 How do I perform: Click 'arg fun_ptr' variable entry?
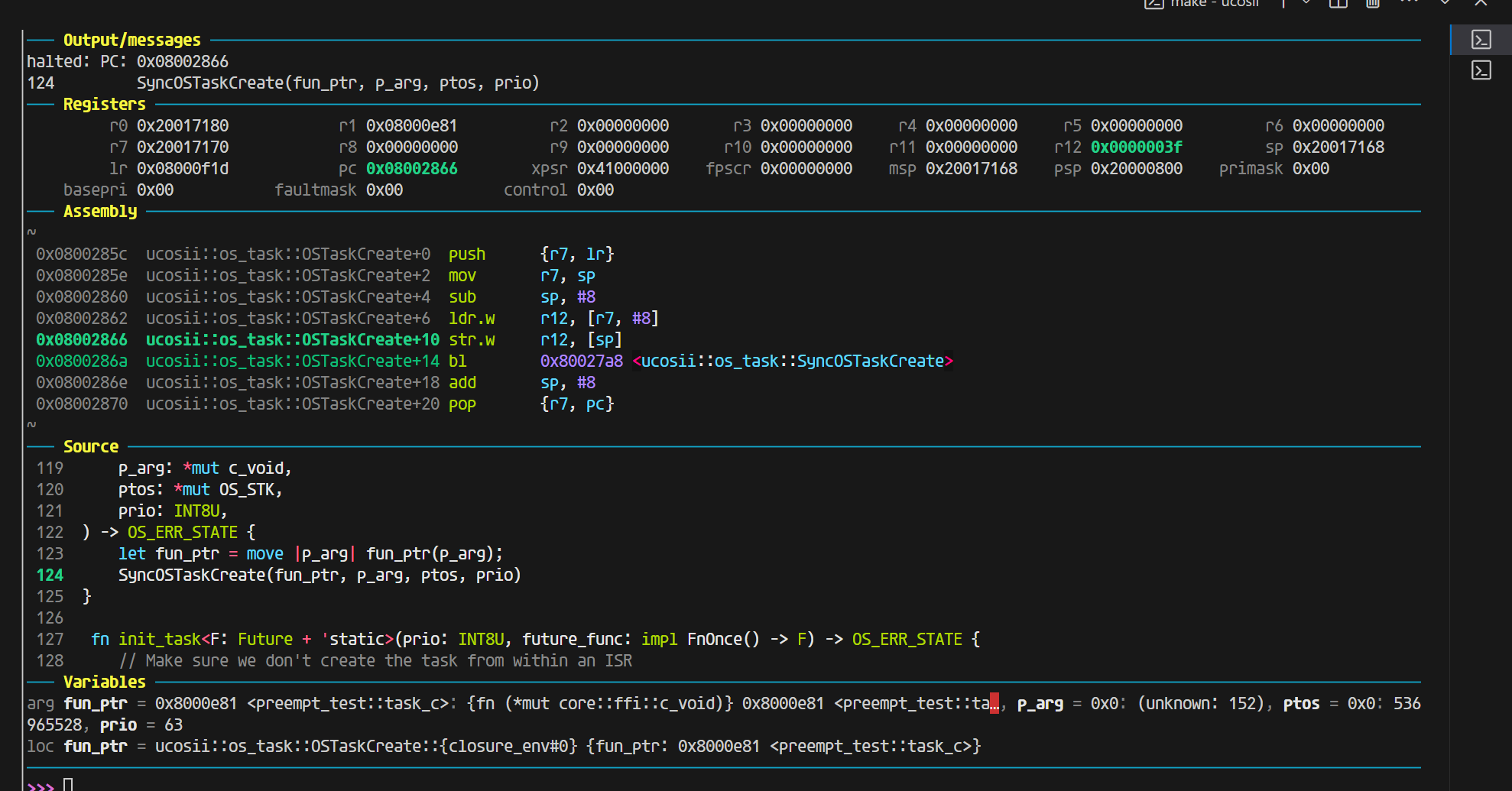(x=77, y=703)
